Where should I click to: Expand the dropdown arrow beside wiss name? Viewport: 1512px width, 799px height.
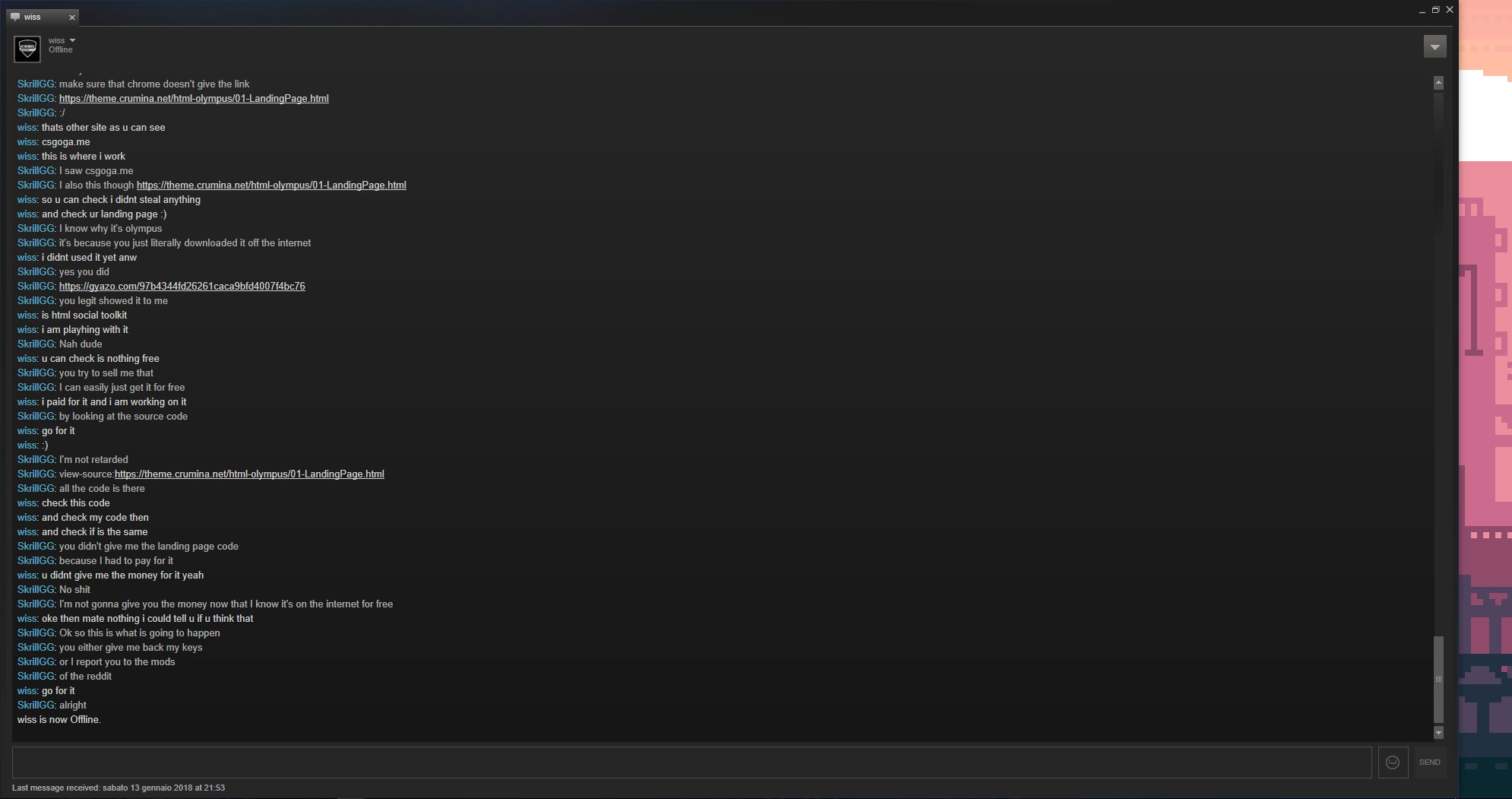72,40
